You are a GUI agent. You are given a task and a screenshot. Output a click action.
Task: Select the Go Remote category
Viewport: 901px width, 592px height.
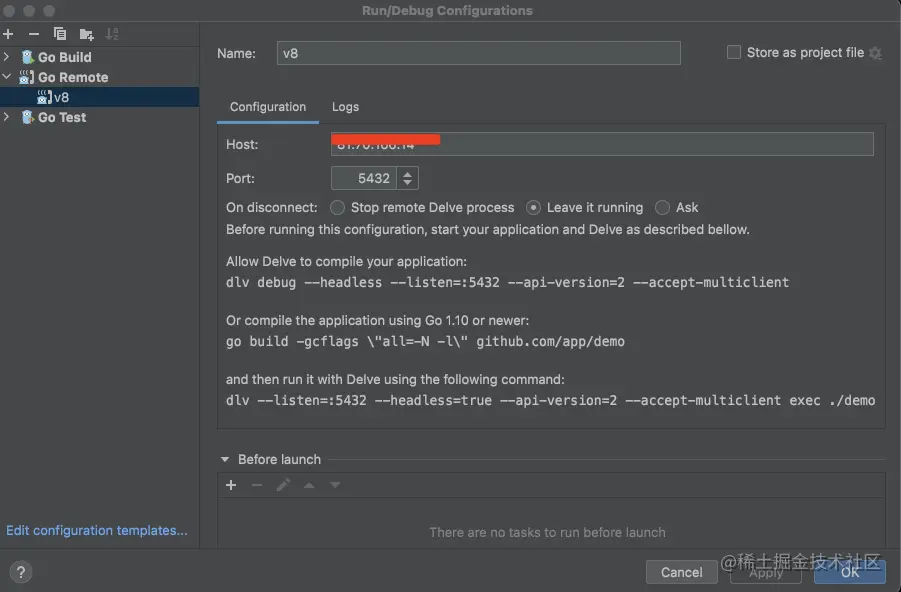pos(73,77)
